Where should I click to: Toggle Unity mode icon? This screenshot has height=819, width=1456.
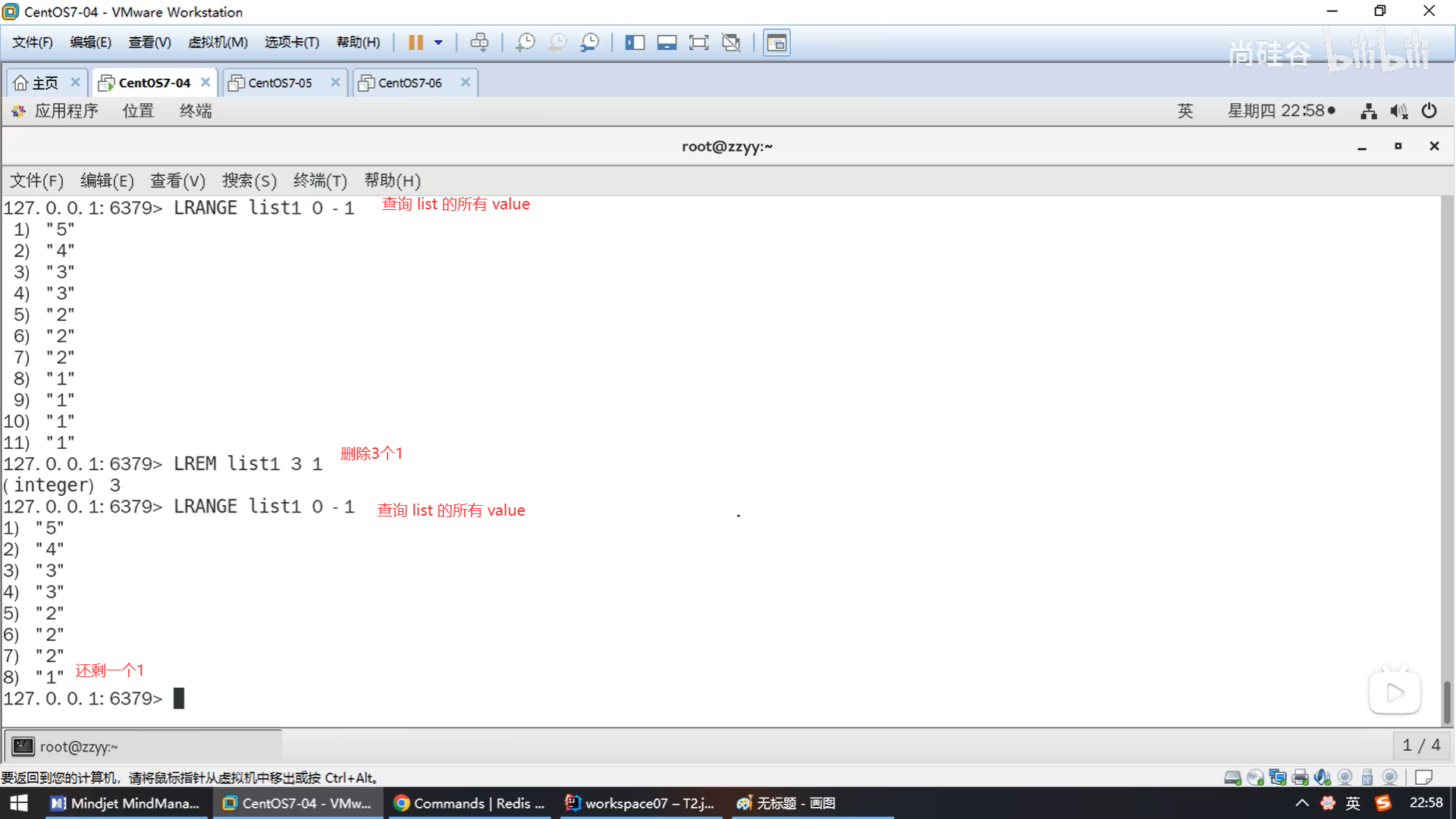click(x=731, y=42)
